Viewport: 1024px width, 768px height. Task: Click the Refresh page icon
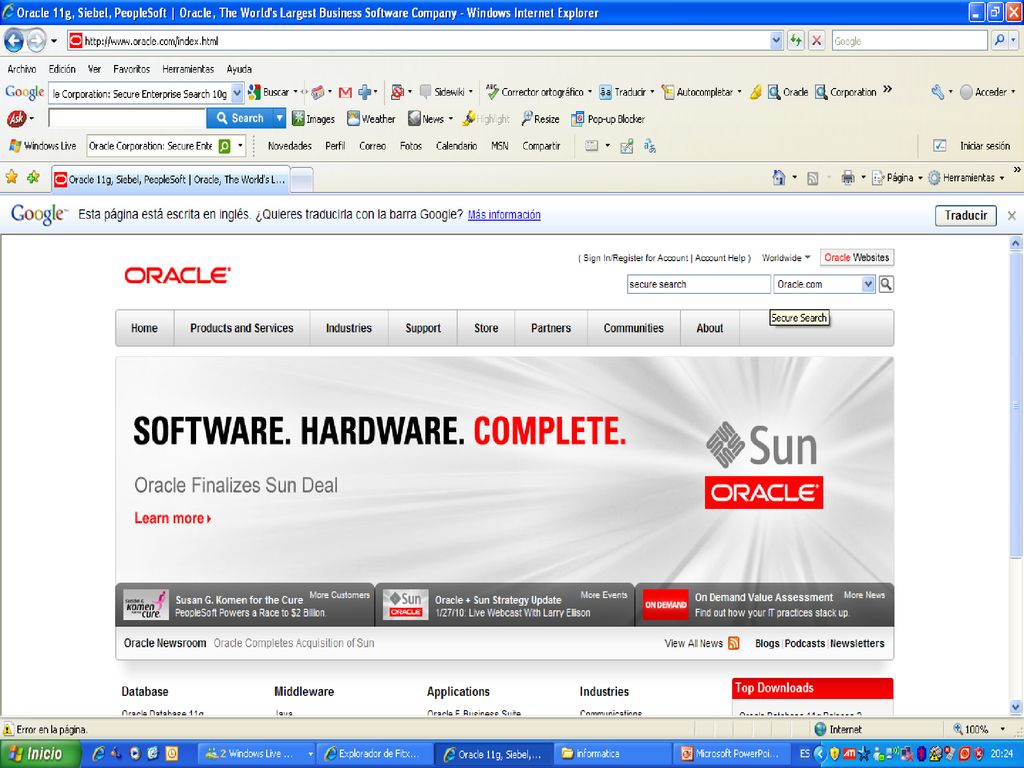(795, 40)
